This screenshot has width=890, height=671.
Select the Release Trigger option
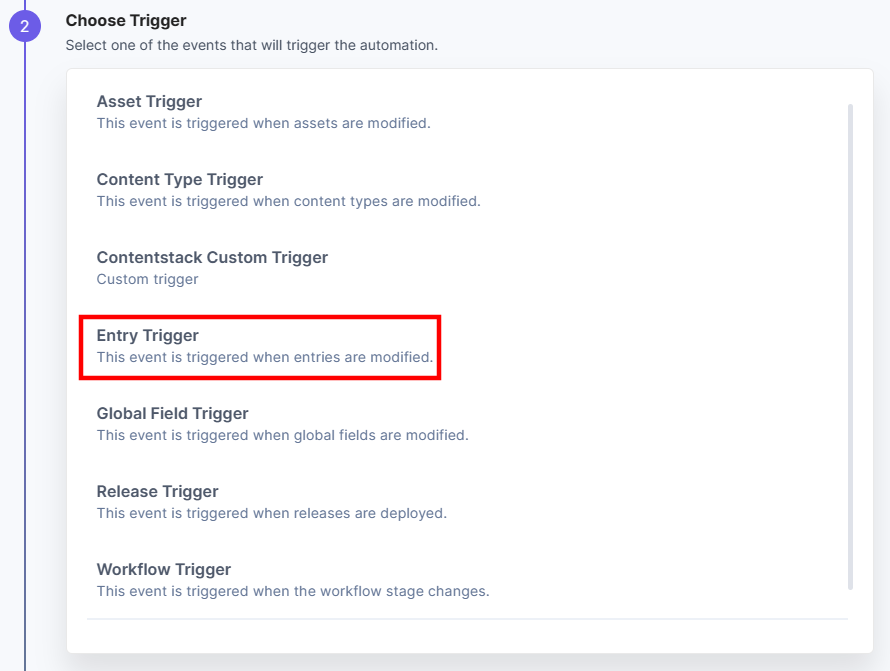(x=157, y=491)
